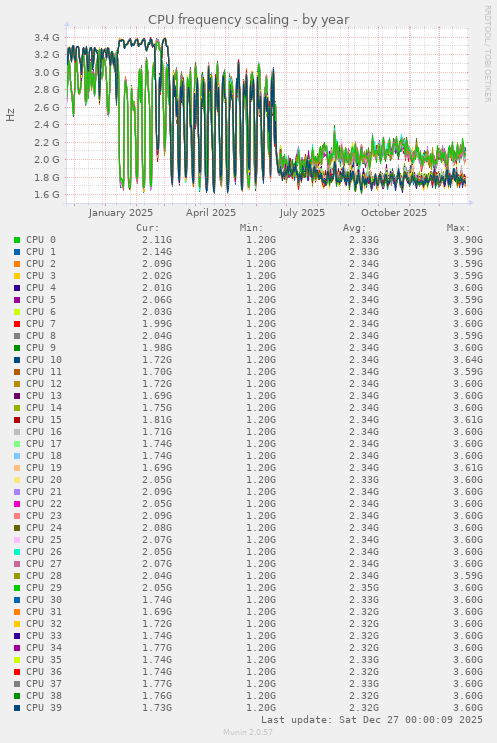Click the dark blue legend swatch for CPU 39

tap(17, 708)
